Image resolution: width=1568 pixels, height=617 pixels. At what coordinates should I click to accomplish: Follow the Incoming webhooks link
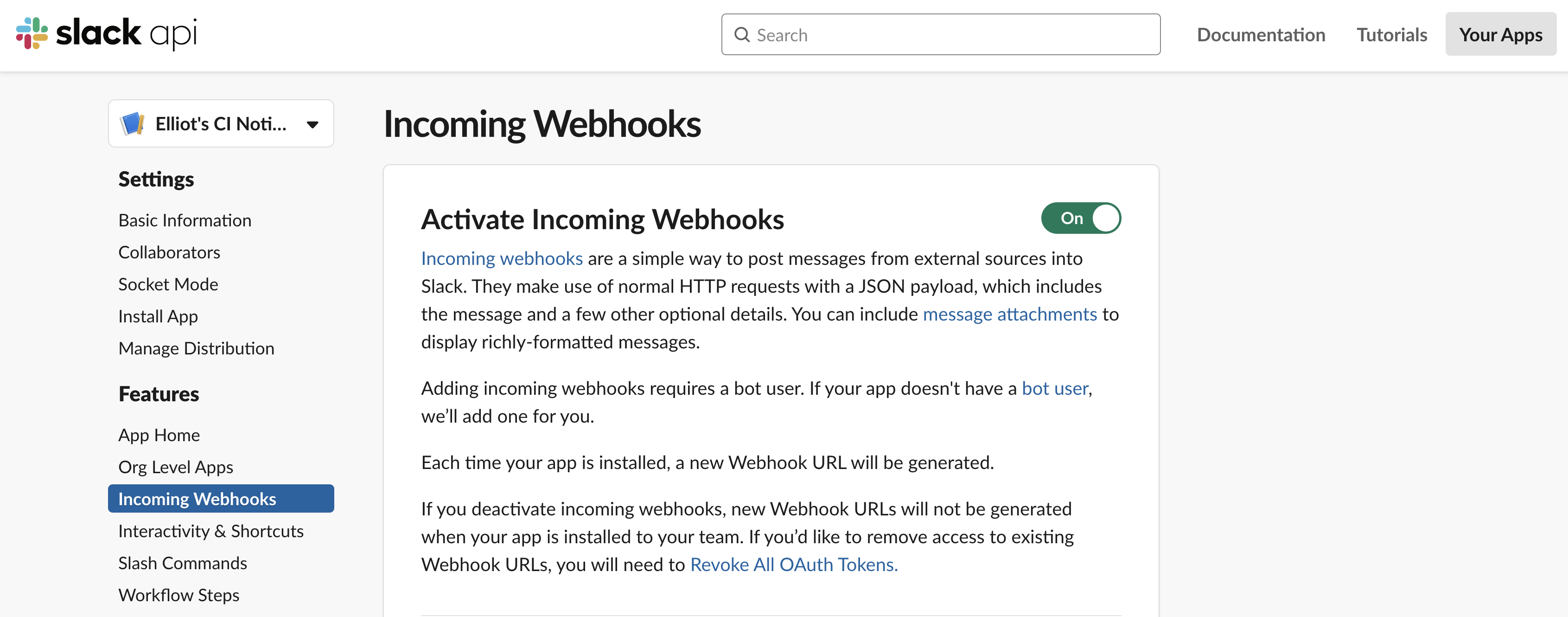502,258
